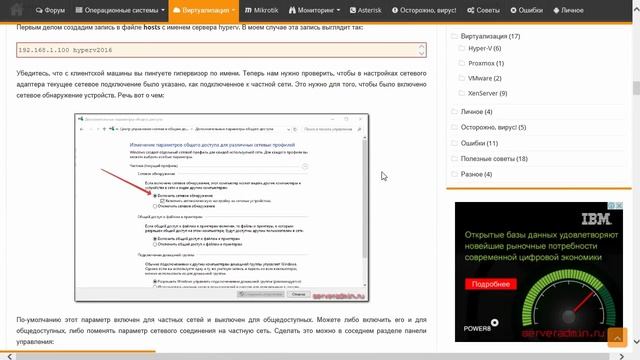Click the folder icon beside XenServer
Screen dimensions: 640x360
tap(462, 93)
